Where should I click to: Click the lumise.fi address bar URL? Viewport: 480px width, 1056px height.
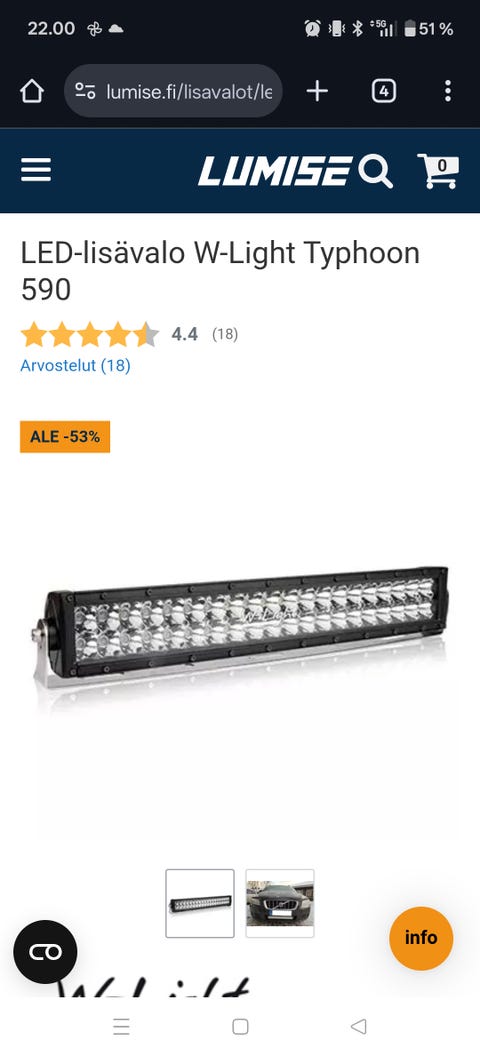pyautogui.click(x=188, y=91)
